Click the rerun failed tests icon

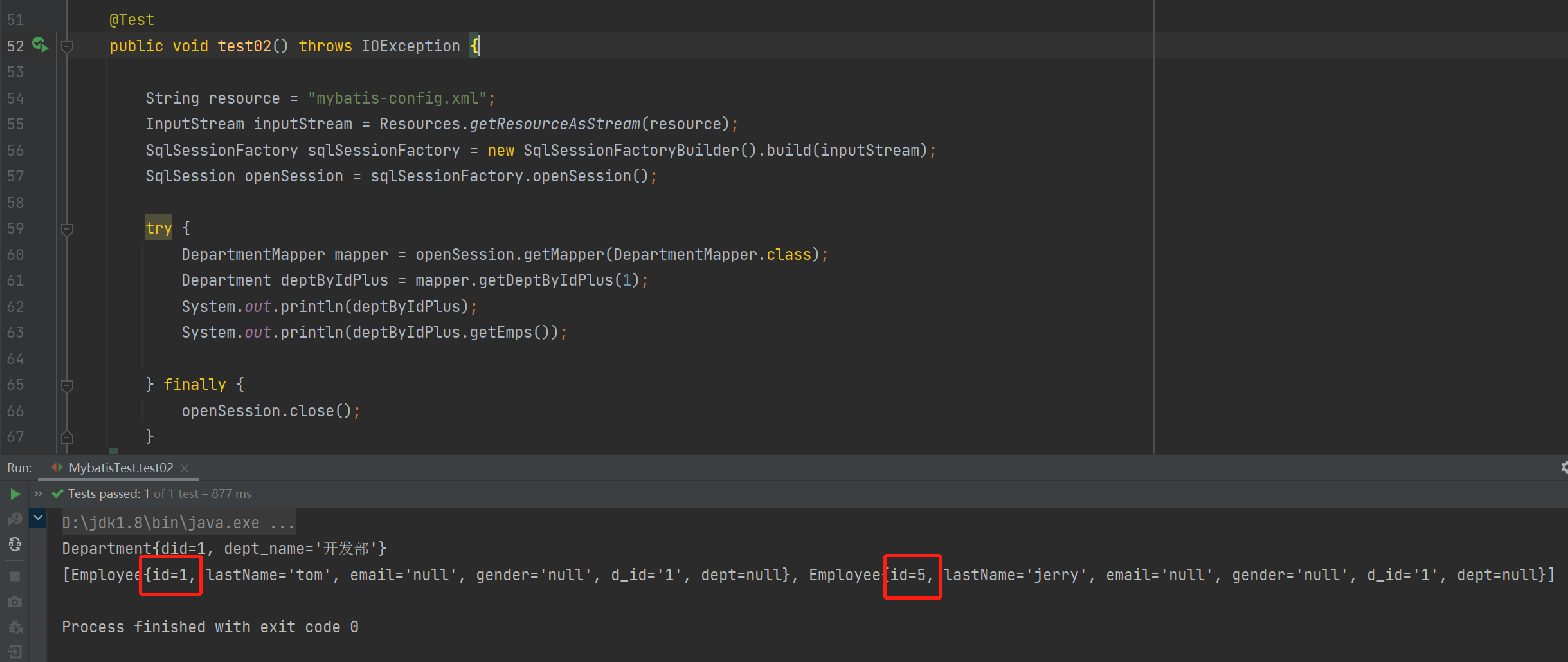point(15,519)
